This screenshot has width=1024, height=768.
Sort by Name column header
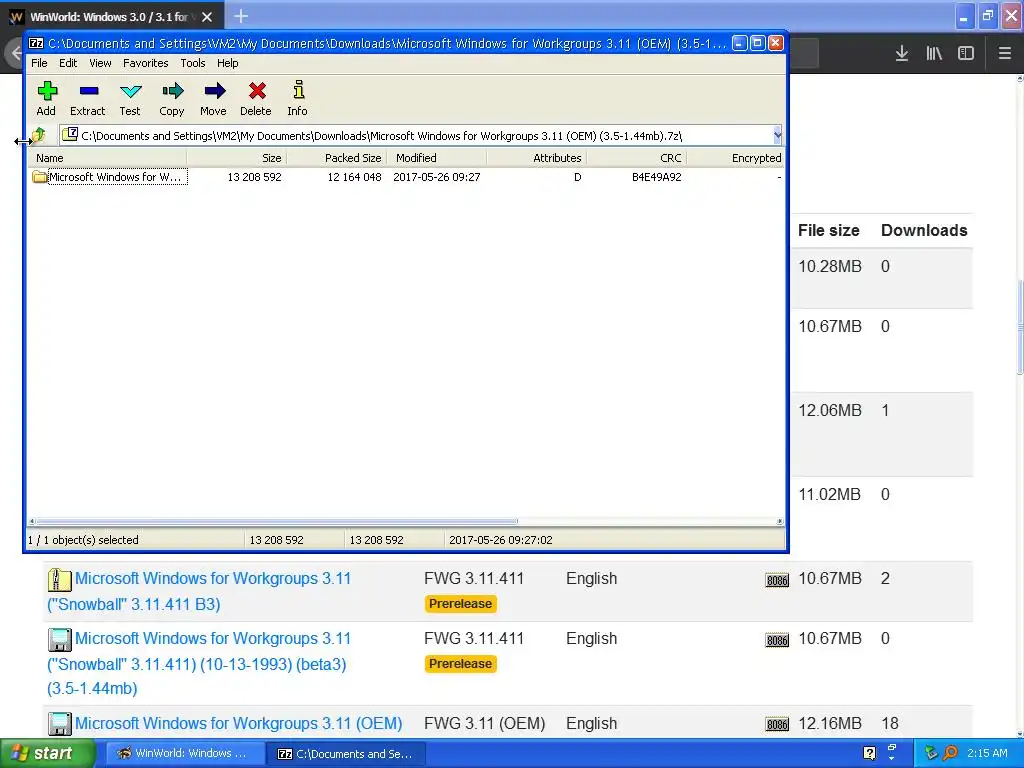click(x=108, y=158)
